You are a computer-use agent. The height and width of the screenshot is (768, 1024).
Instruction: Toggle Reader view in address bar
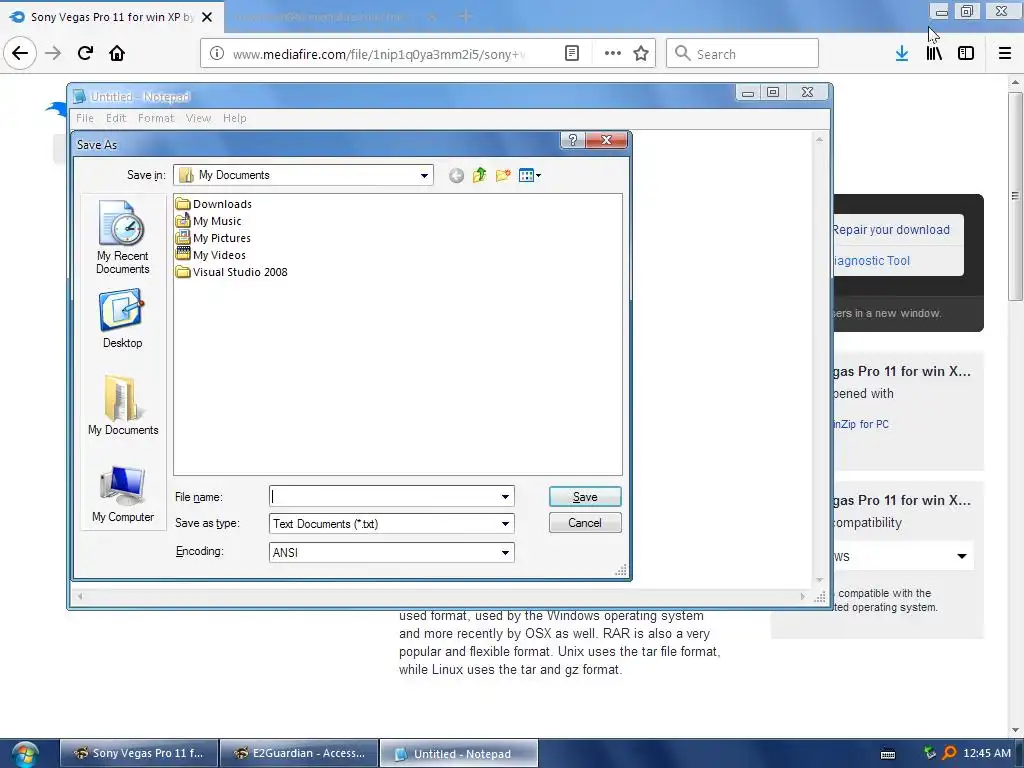click(x=571, y=54)
